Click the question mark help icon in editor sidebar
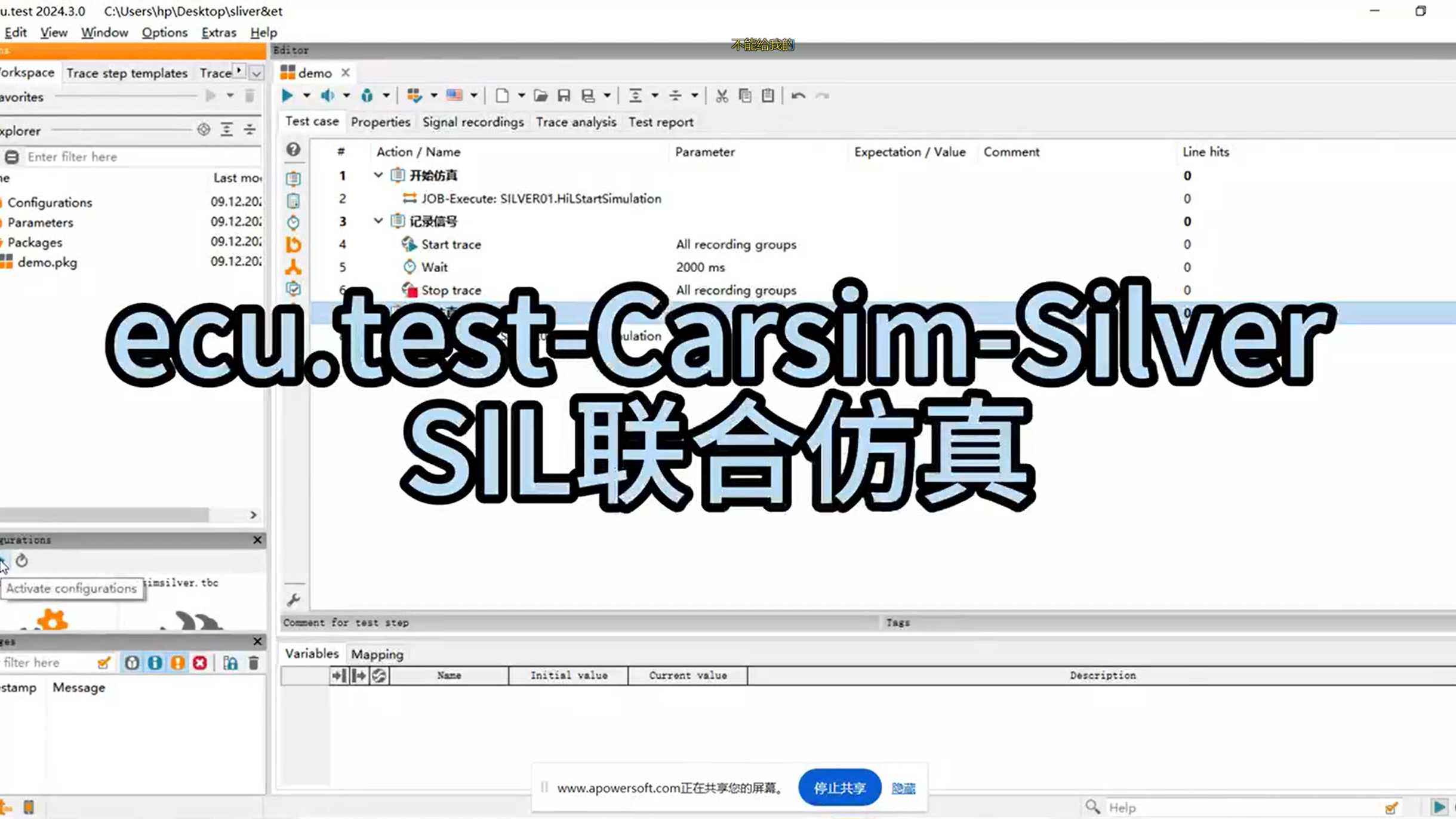Image resolution: width=1456 pixels, height=819 pixels. pyautogui.click(x=293, y=149)
